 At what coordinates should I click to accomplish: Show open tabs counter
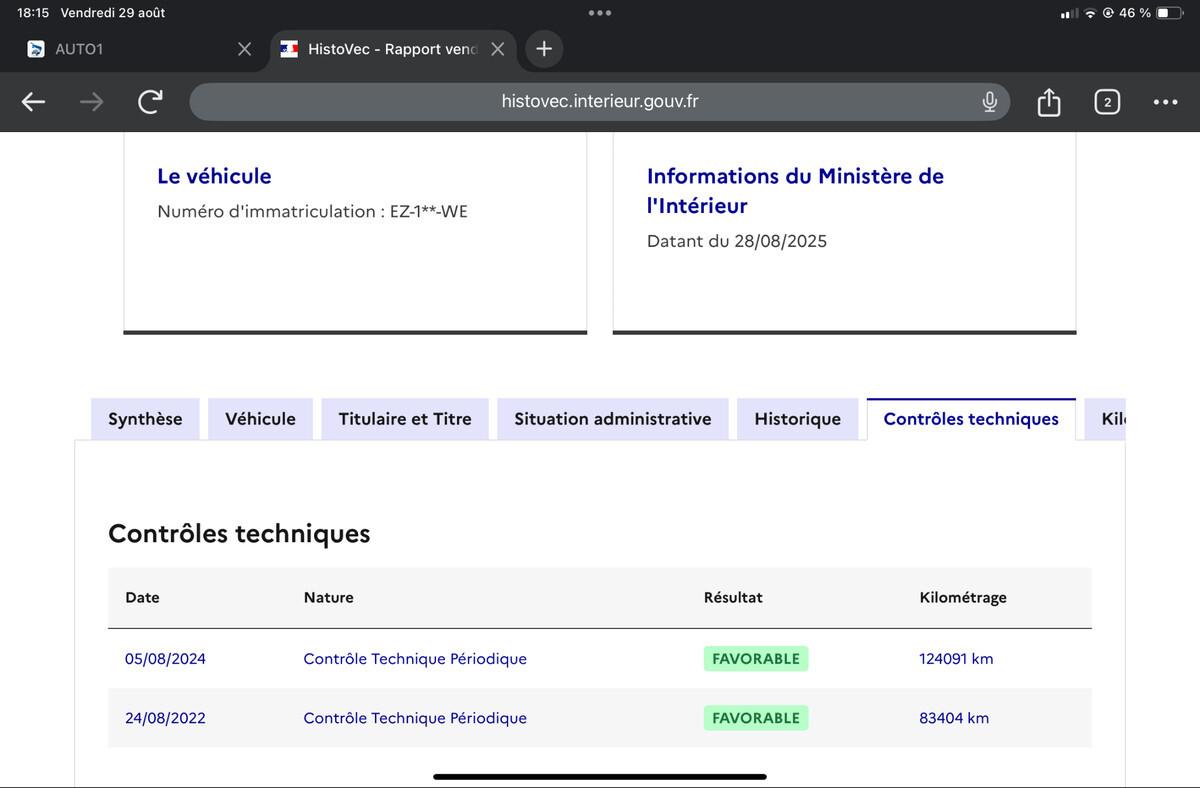coord(1107,102)
